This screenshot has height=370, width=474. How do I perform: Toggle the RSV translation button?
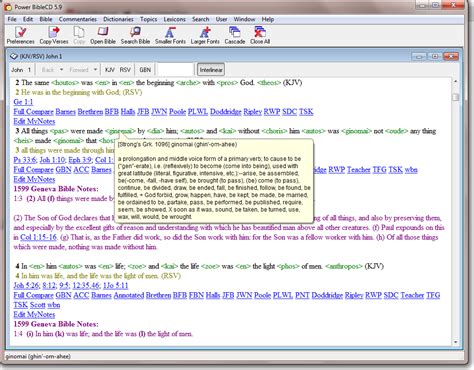coord(125,70)
